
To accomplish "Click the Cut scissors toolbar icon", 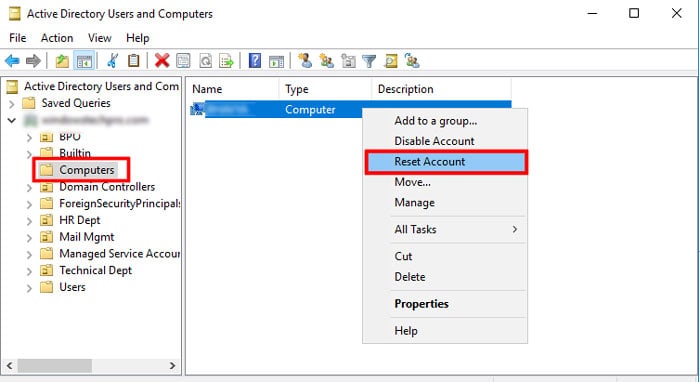I will (x=112, y=61).
